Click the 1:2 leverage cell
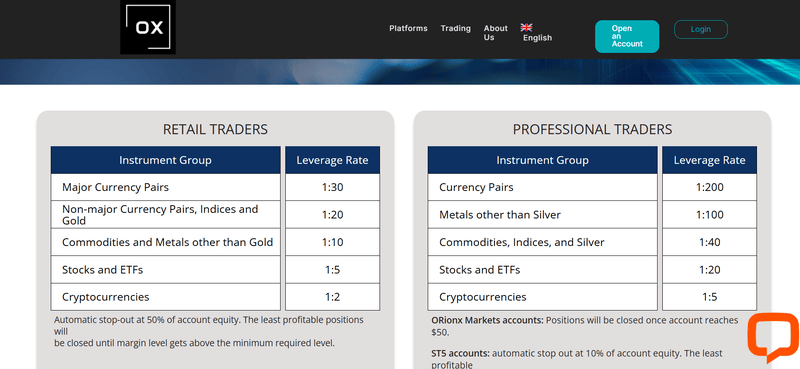This screenshot has width=800, height=369. click(x=332, y=297)
